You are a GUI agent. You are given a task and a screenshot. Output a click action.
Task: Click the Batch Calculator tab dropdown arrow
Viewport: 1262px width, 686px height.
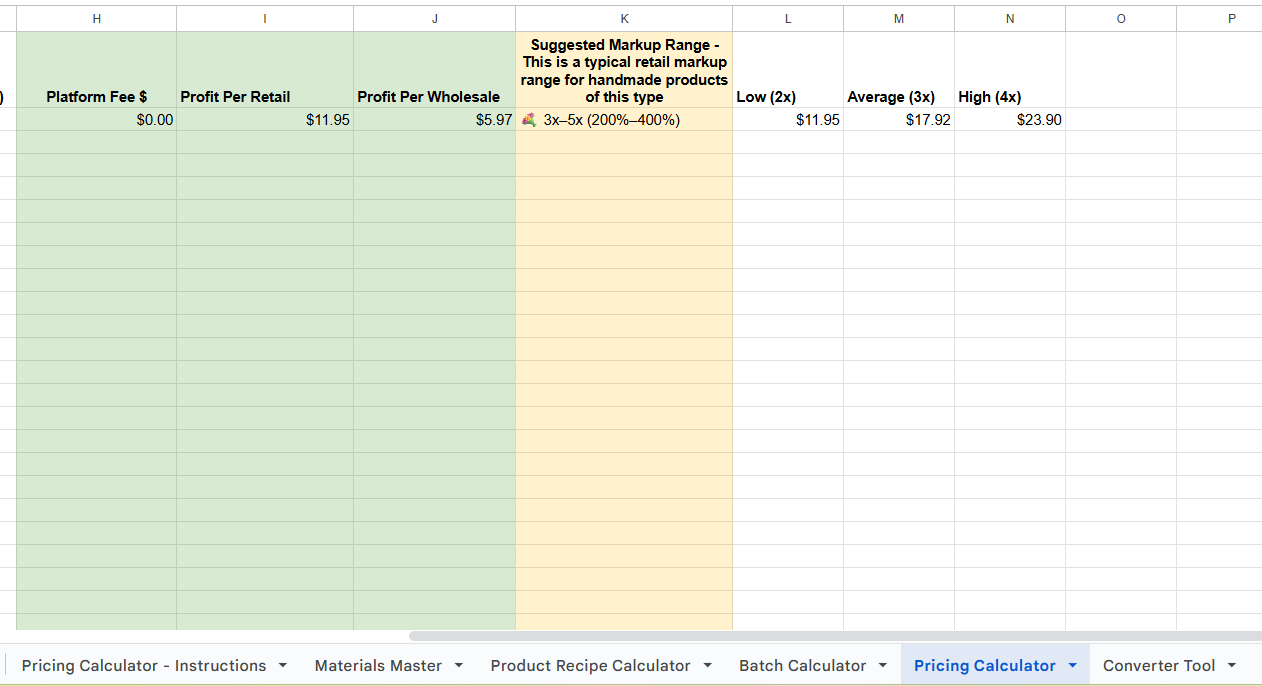[883, 666]
